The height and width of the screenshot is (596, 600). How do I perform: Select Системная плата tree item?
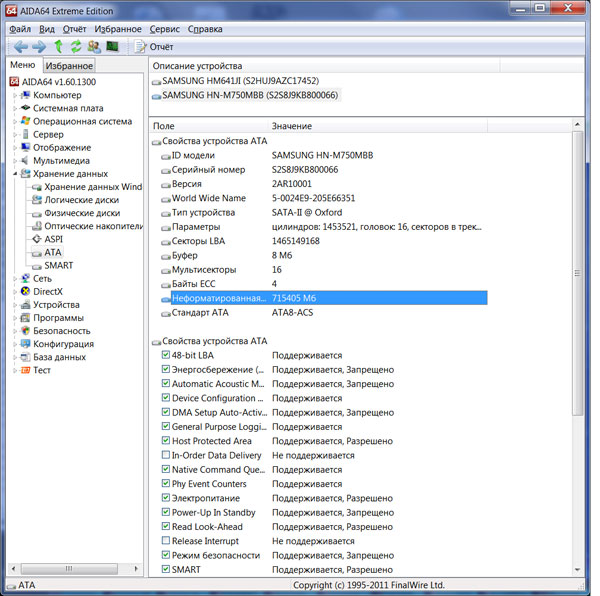pos(68,108)
